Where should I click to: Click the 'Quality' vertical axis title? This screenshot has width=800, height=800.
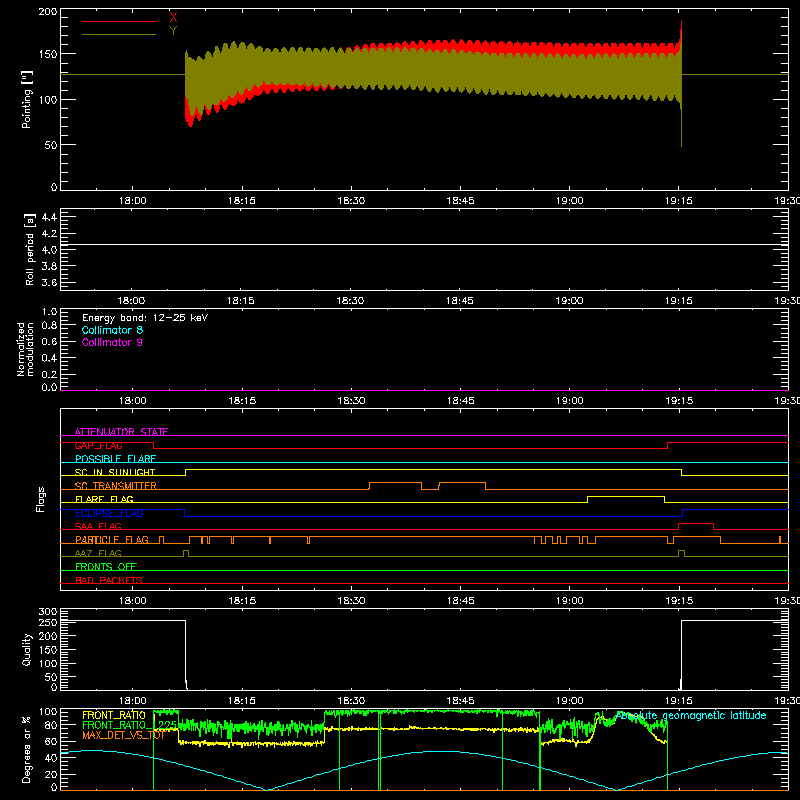tap(27, 649)
